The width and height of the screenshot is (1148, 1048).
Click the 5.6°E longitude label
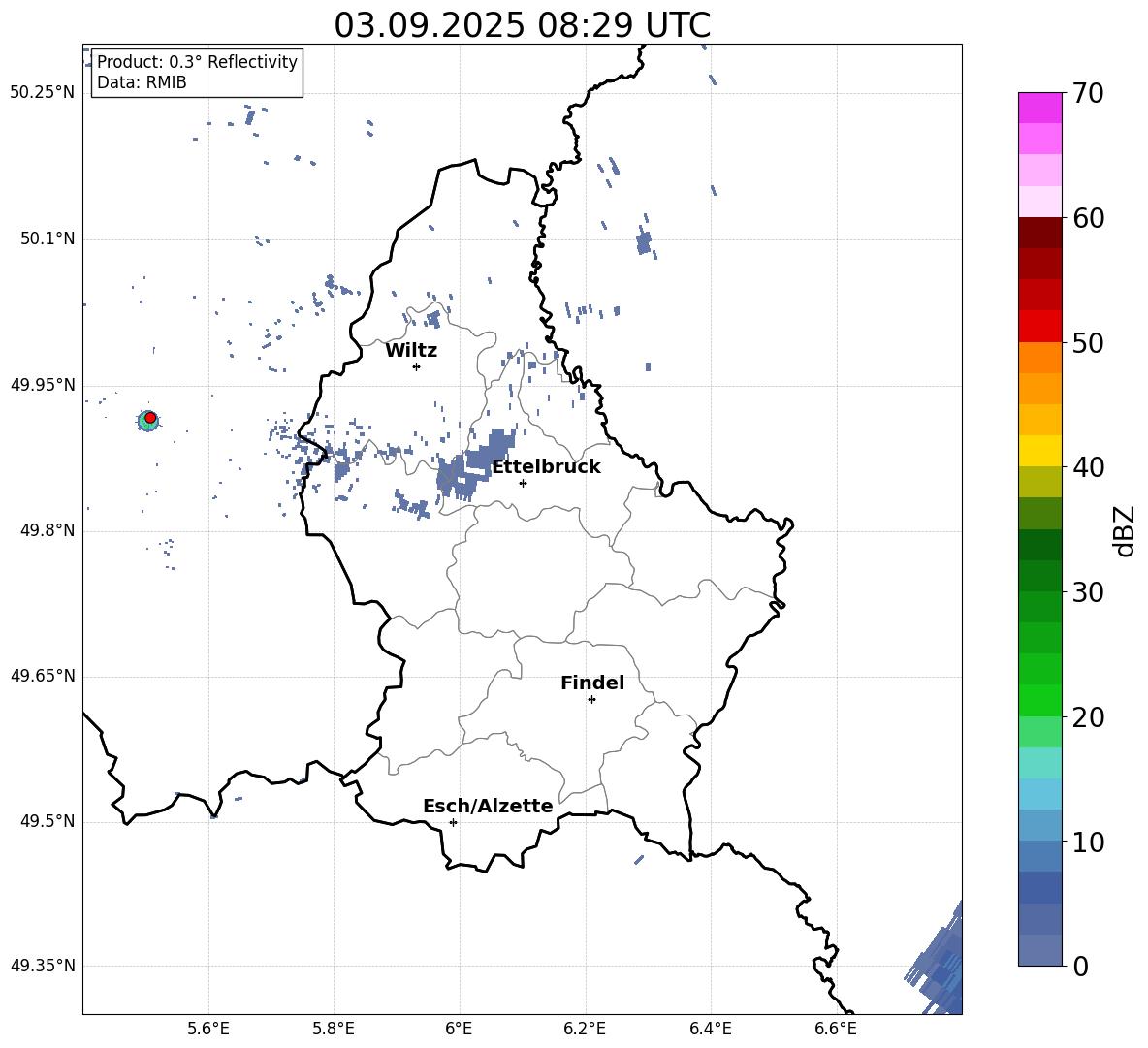click(208, 1029)
